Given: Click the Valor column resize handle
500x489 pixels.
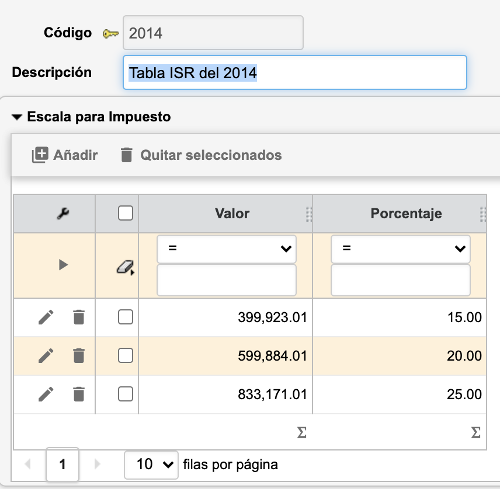Looking at the screenshot, I should coord(309,214).
